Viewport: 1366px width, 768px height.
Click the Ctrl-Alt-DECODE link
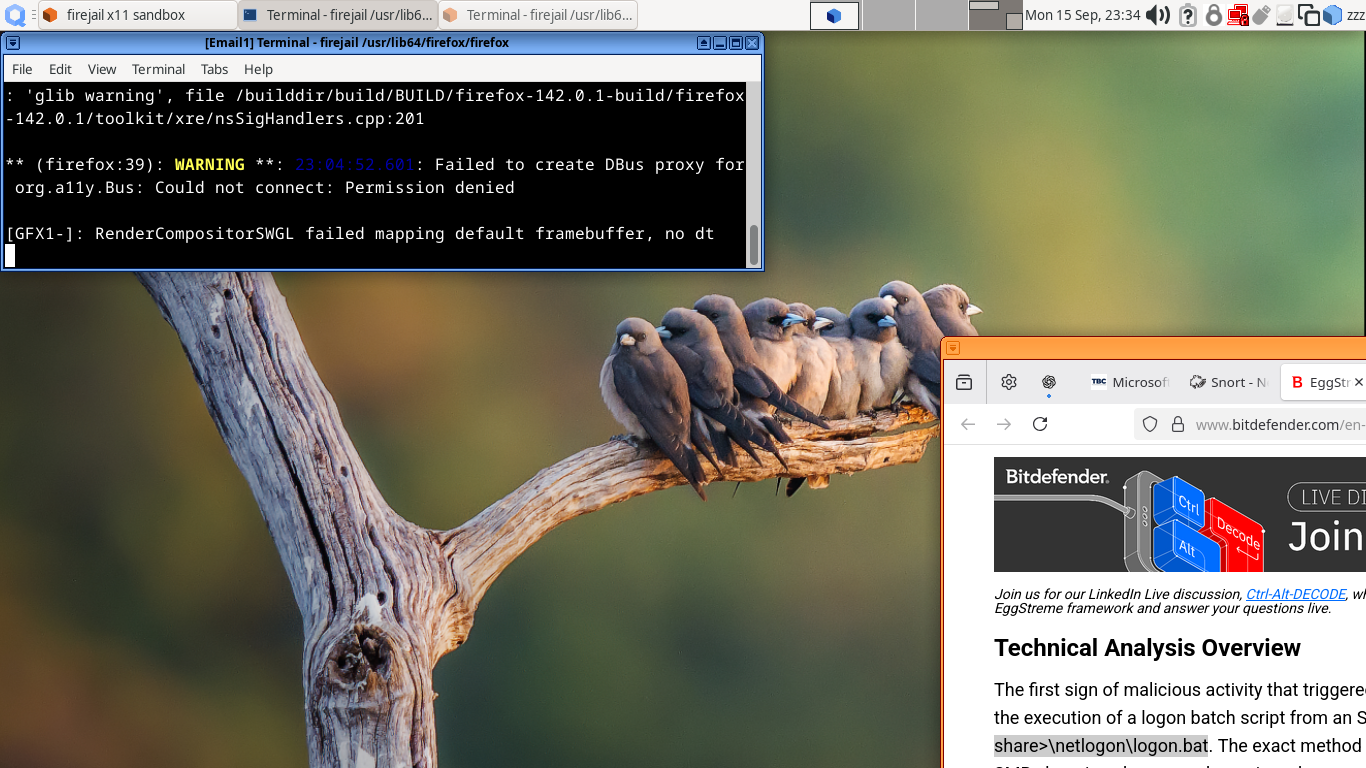[x=1295, y=594]
